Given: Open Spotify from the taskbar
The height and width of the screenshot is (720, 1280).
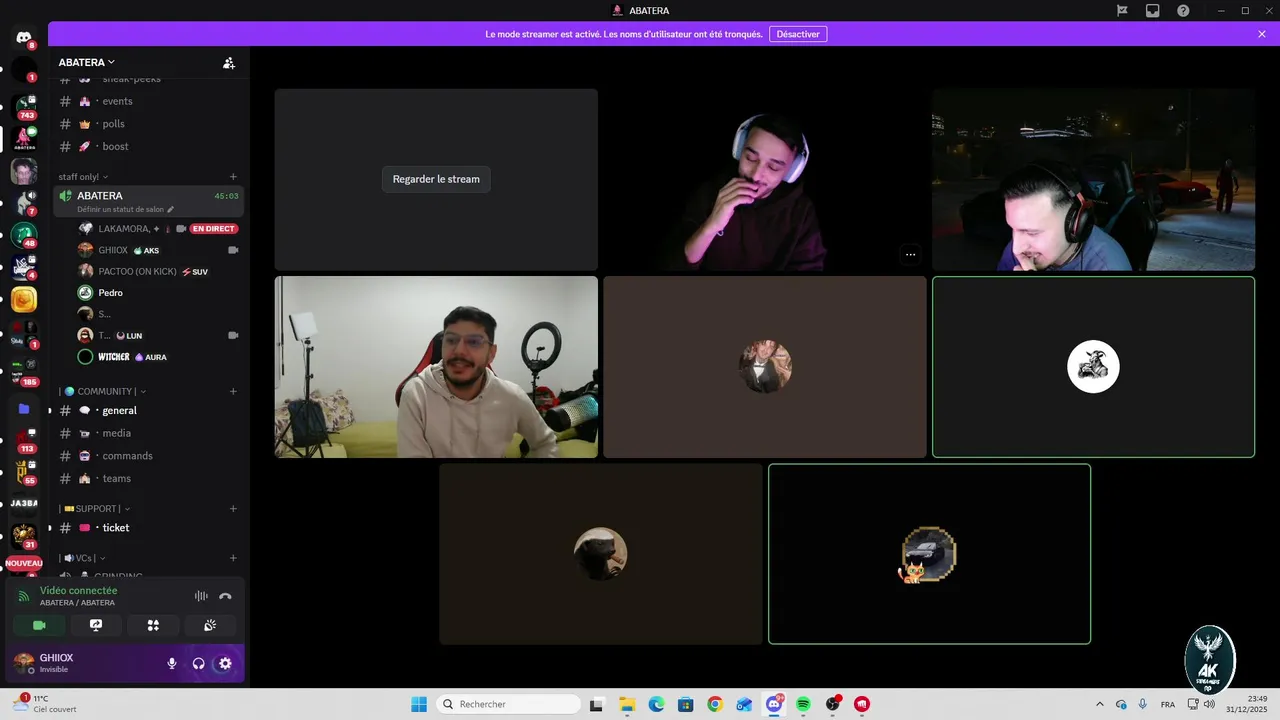Looking at the screenshot, I should coord(803,704).
